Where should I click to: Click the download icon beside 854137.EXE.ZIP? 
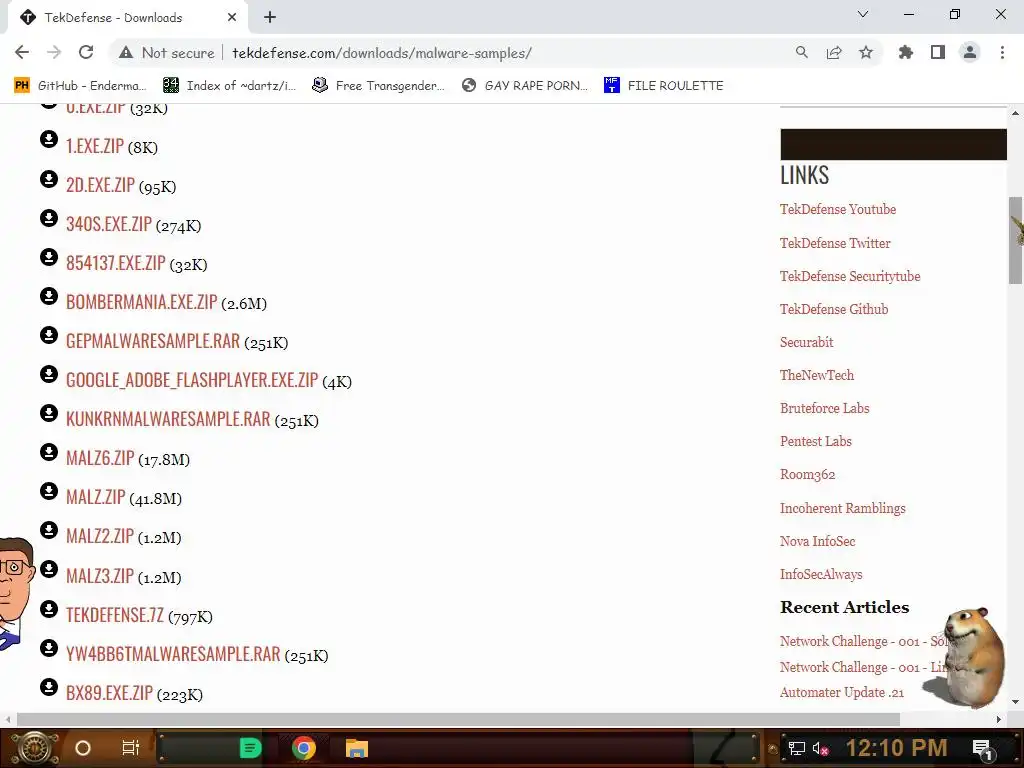click(x=49, y=257)
